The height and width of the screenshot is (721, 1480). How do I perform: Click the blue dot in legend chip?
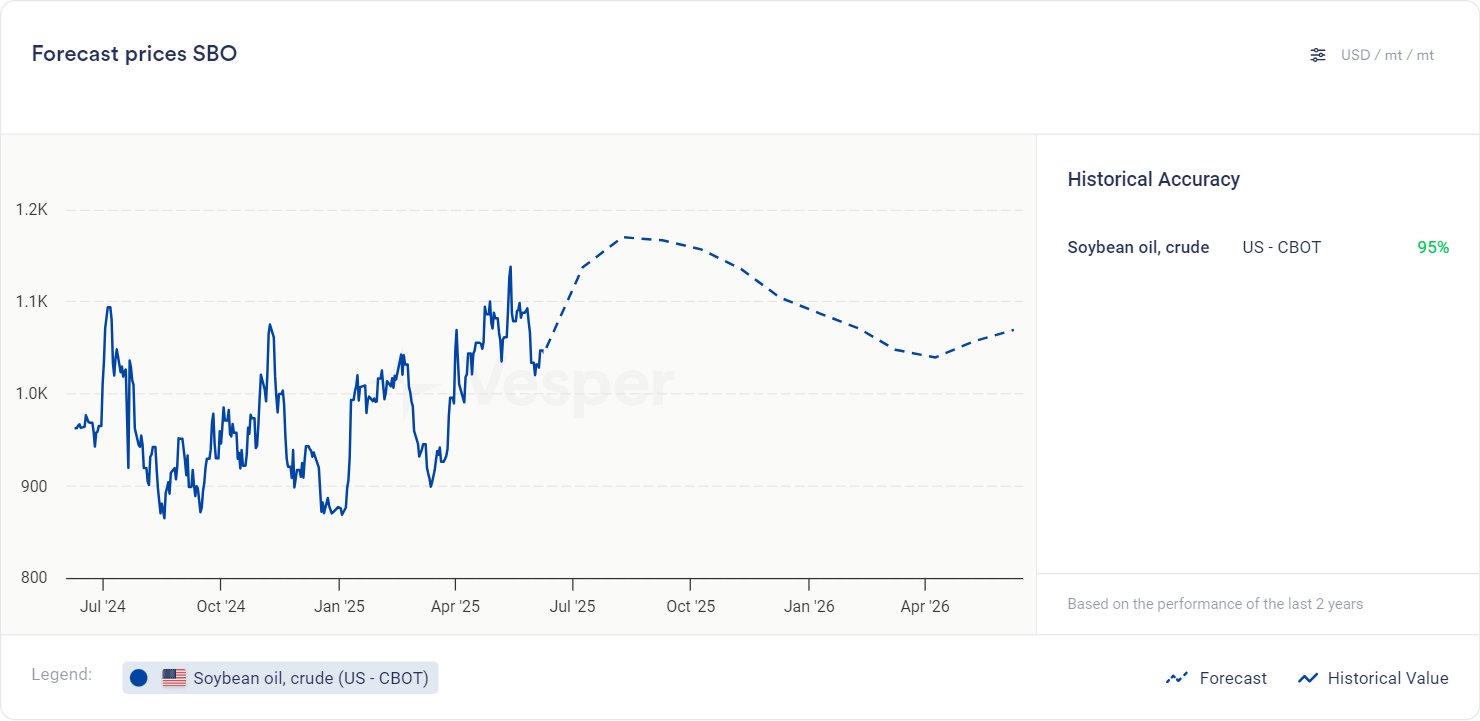tap(139, 678)
